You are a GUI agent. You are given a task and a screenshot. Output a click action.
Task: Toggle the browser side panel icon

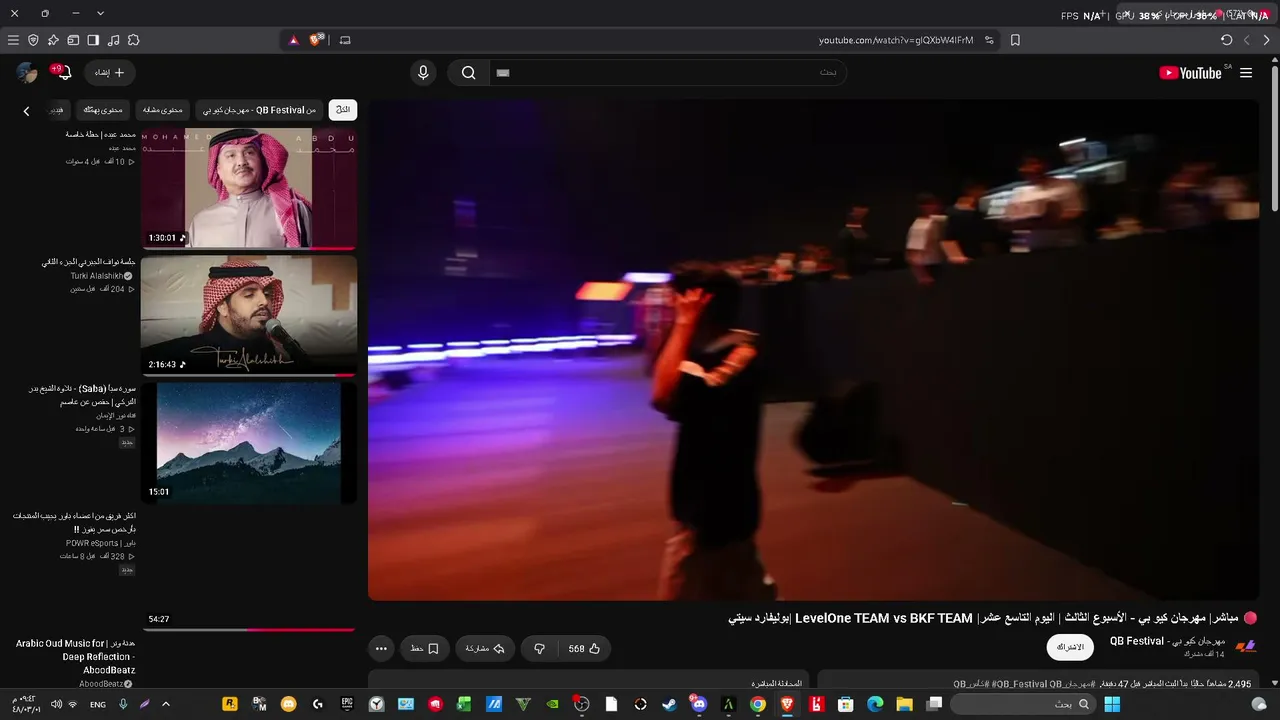tap(93, 40)
